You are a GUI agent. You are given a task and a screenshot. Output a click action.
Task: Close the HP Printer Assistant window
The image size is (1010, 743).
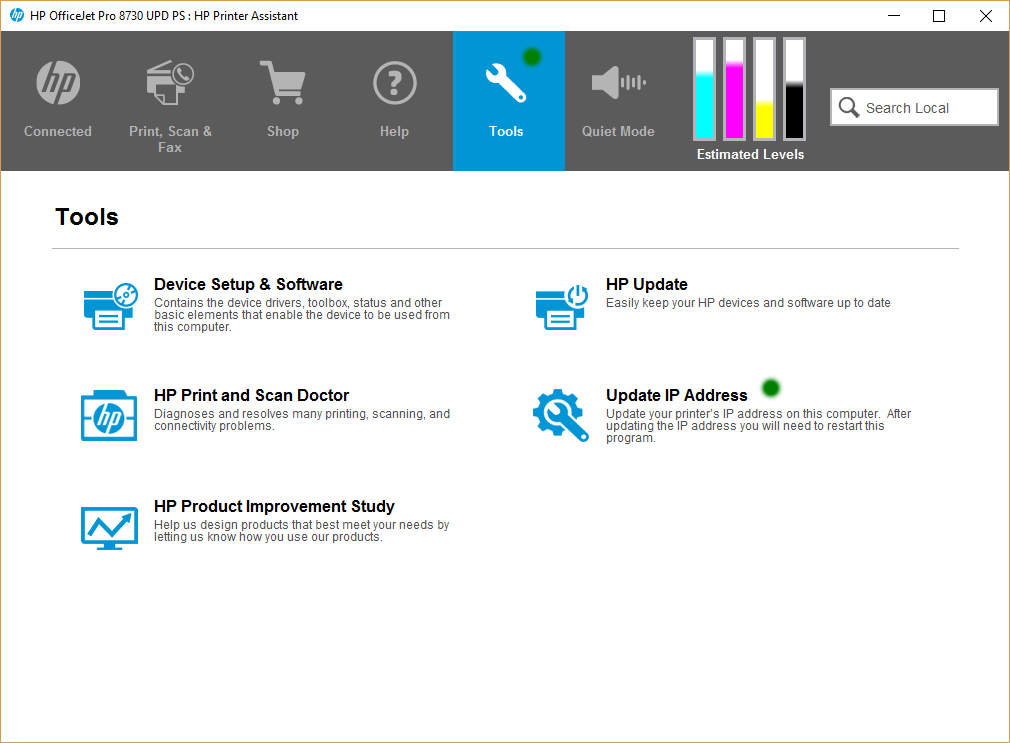(986, 15)
